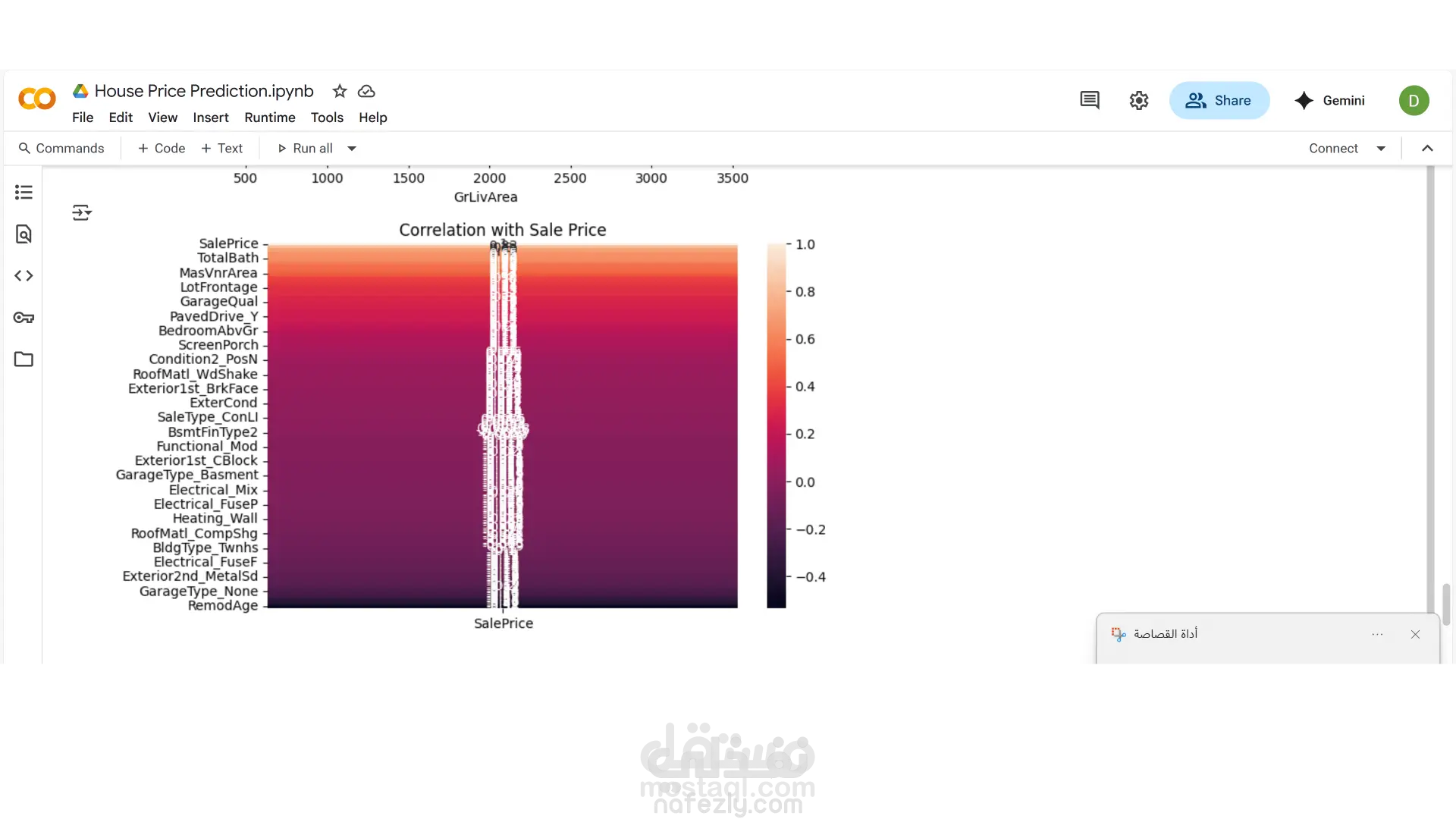Click the Share button

1219,100
